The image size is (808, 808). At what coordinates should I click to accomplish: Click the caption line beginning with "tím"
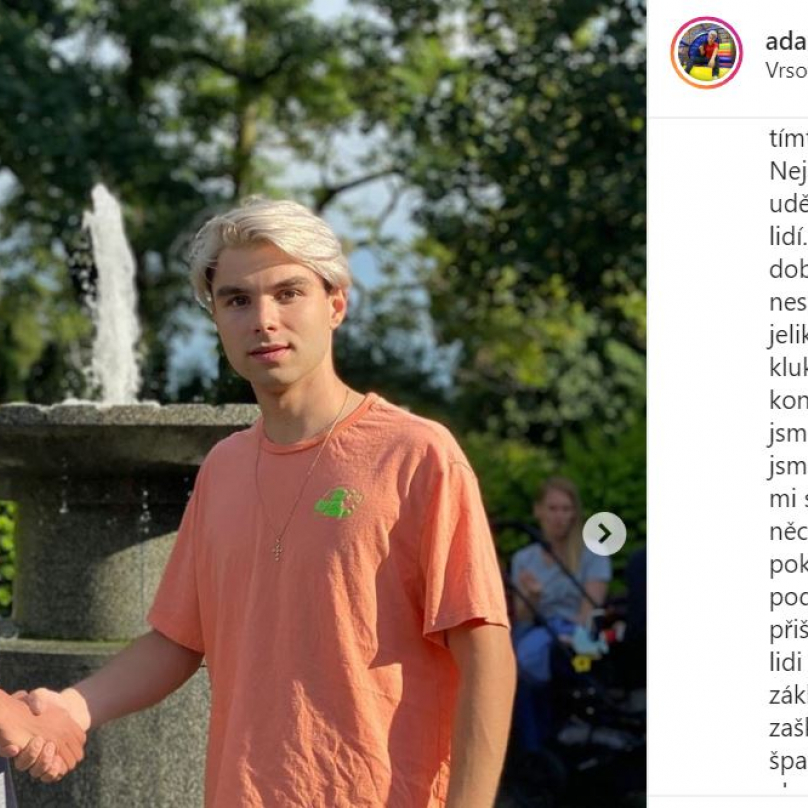[x=788, y=139]
